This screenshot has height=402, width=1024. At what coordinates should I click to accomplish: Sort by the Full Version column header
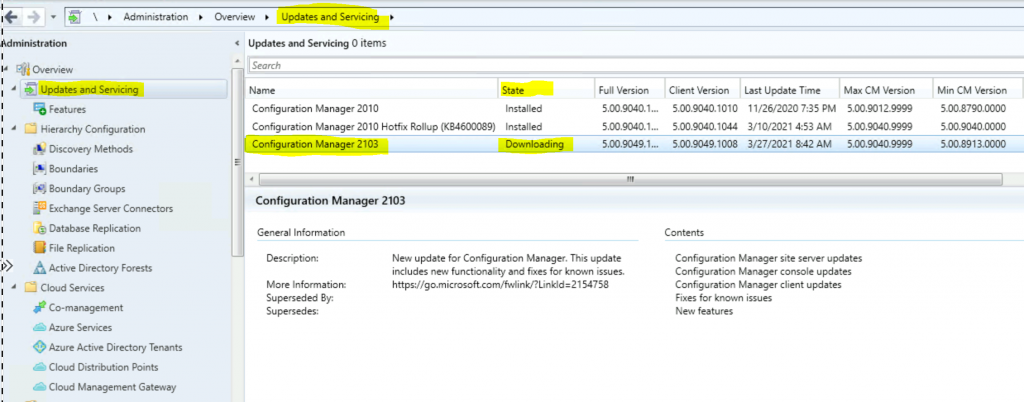pos(630,90)
